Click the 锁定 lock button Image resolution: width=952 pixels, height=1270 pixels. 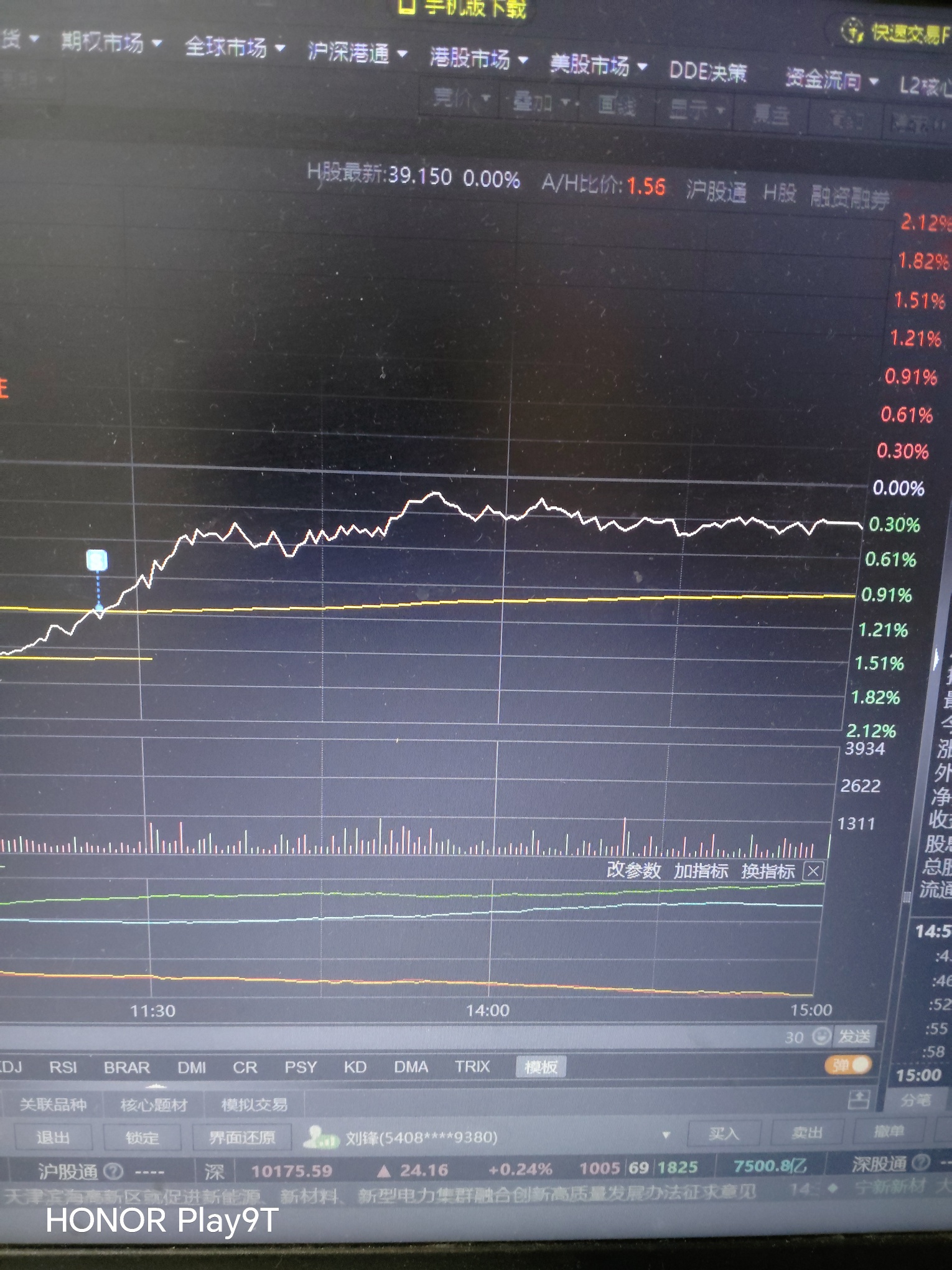142,1138
